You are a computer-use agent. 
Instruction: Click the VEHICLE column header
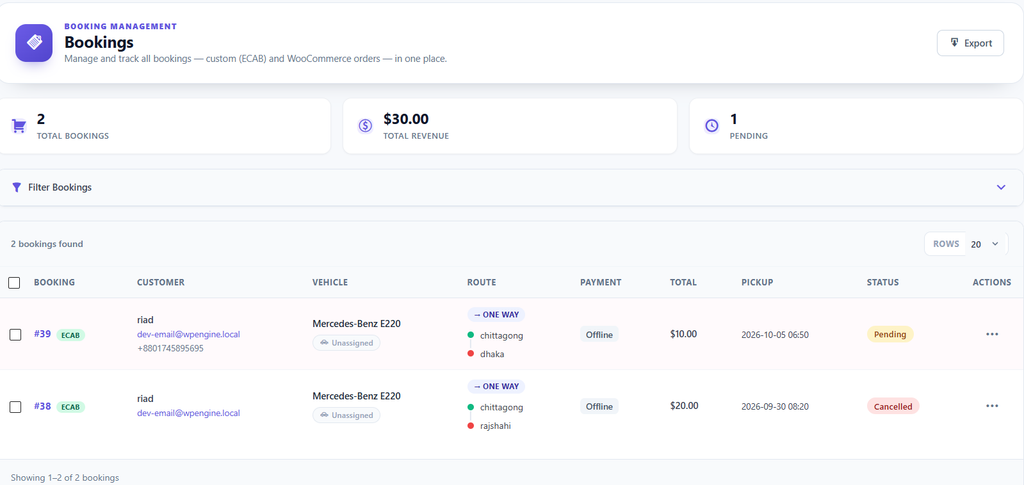[x=330, y=283]
